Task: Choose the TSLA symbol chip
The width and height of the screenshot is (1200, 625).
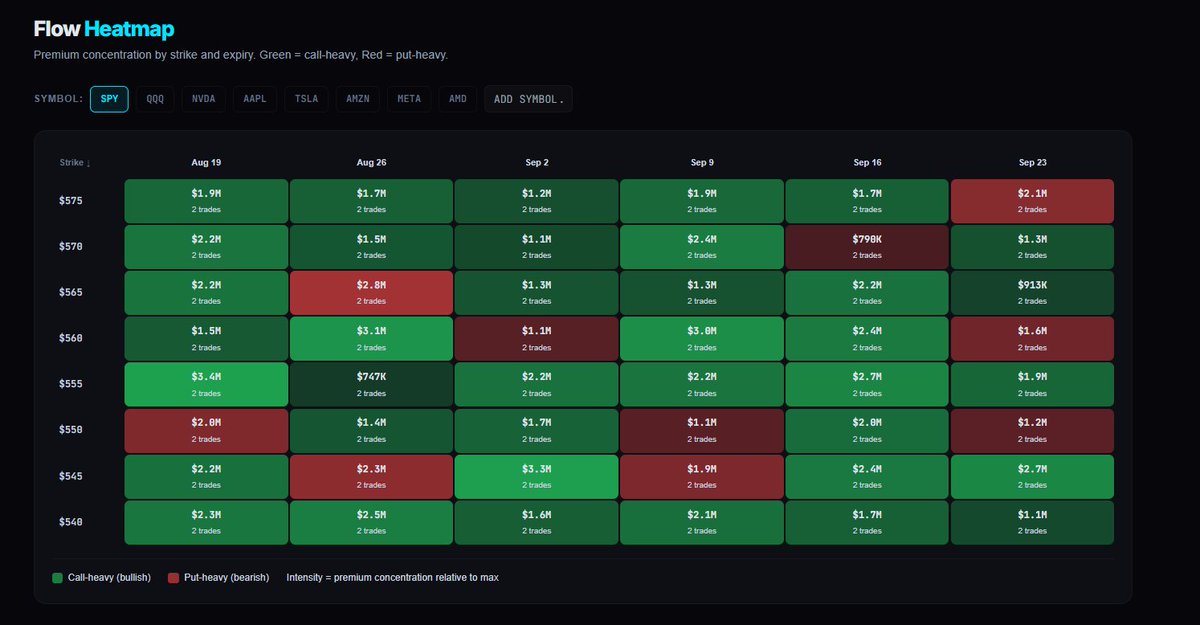Action: click(x=305, y=99)
